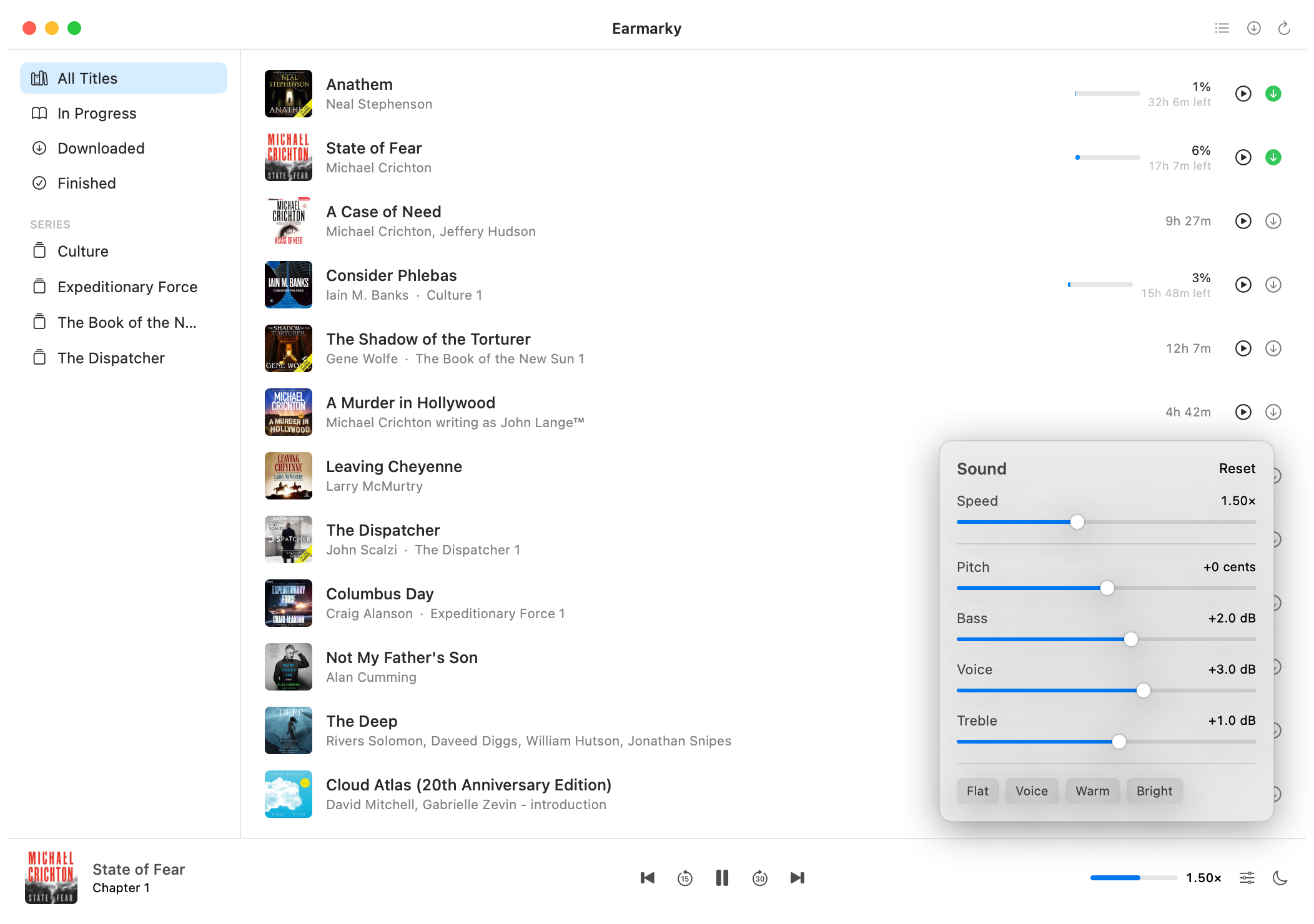Play State of Fear from the list

[x=1243, y=157]
